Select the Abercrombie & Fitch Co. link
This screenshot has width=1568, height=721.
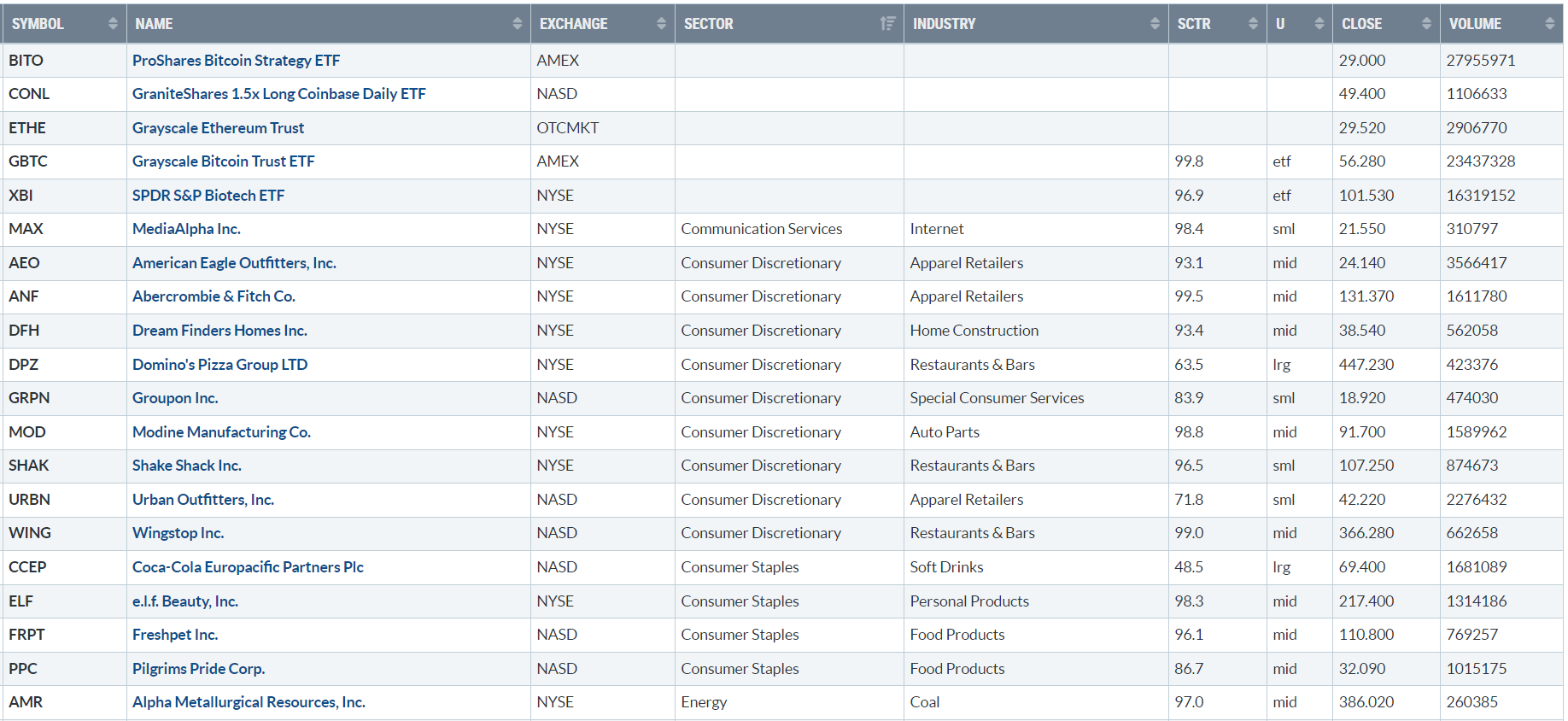click(x=214, y=296)
